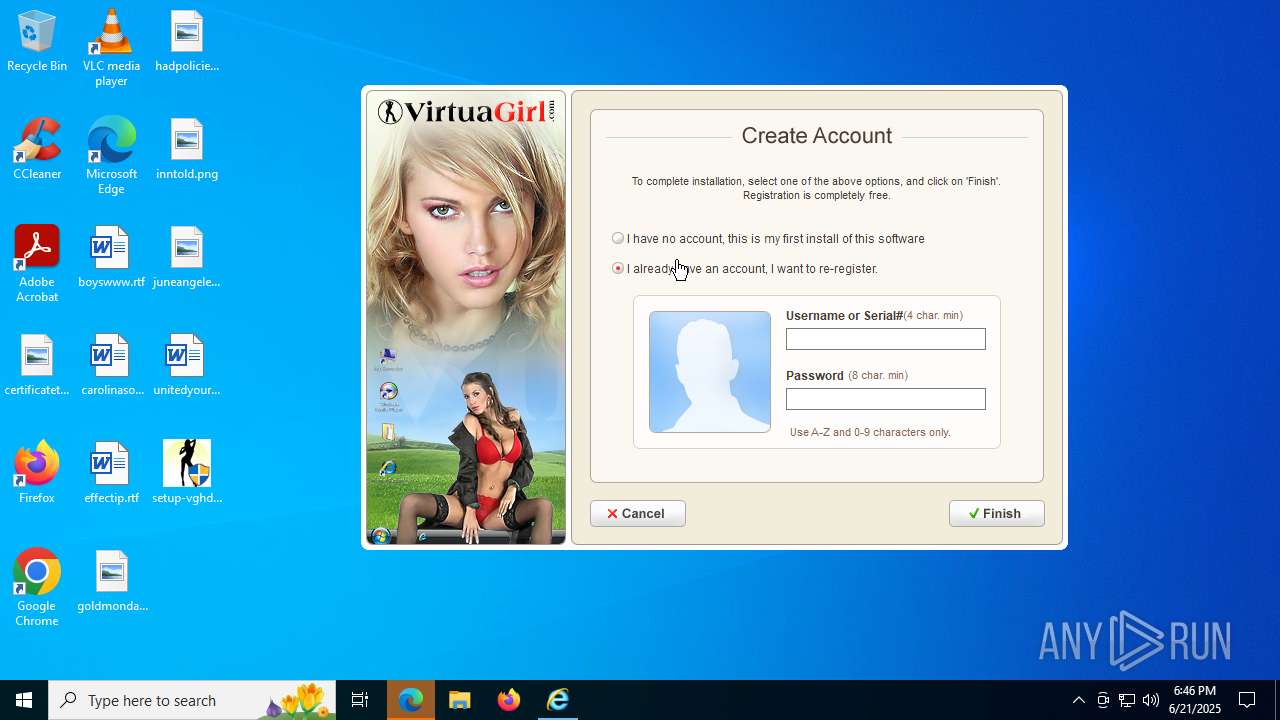The height and width of the screenshot is (720, 1280).
Task: Show hidden system tray icons
Action: click(x=1079, y=700)
